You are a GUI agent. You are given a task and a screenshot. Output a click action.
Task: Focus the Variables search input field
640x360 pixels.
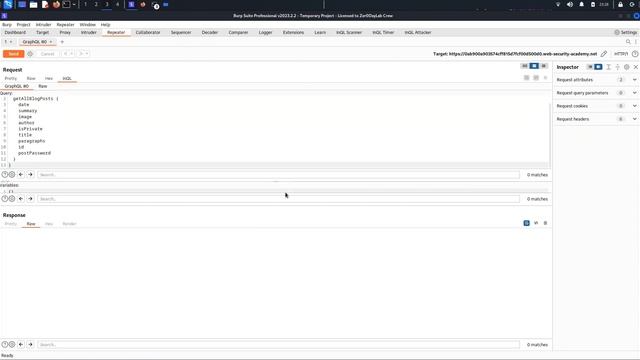[278, 199]
